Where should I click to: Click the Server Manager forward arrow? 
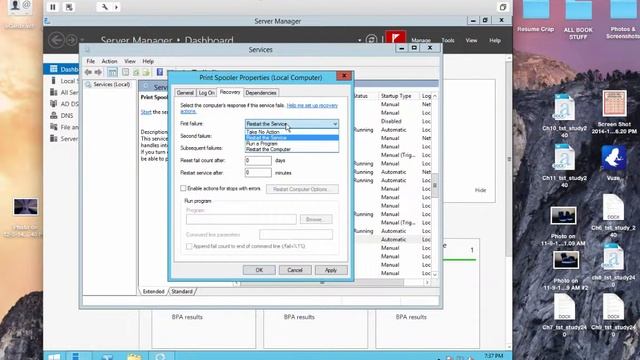71,40
